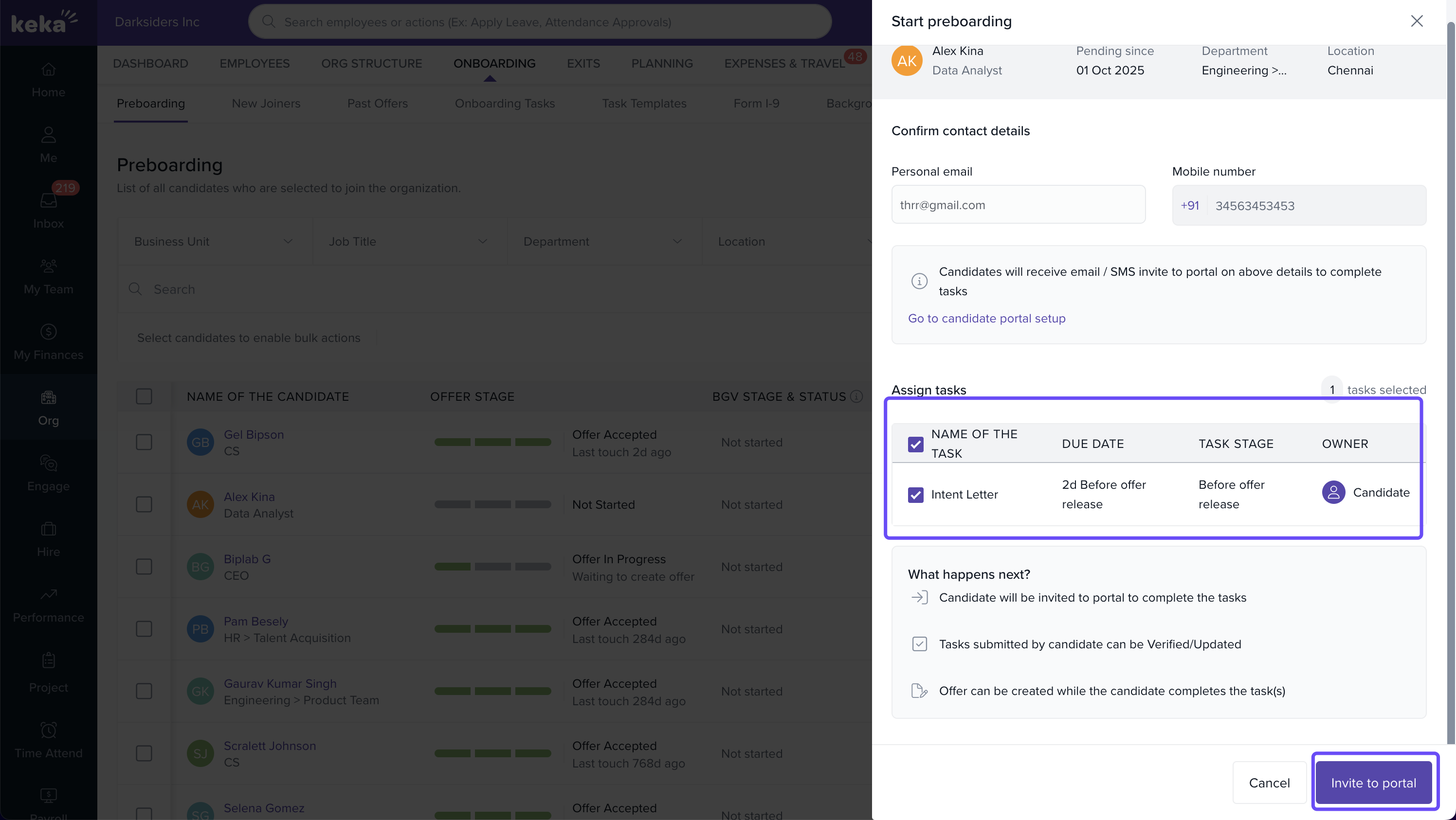Switch to the New Joiners tab
1456x820 pixels.
coord(266,104)
